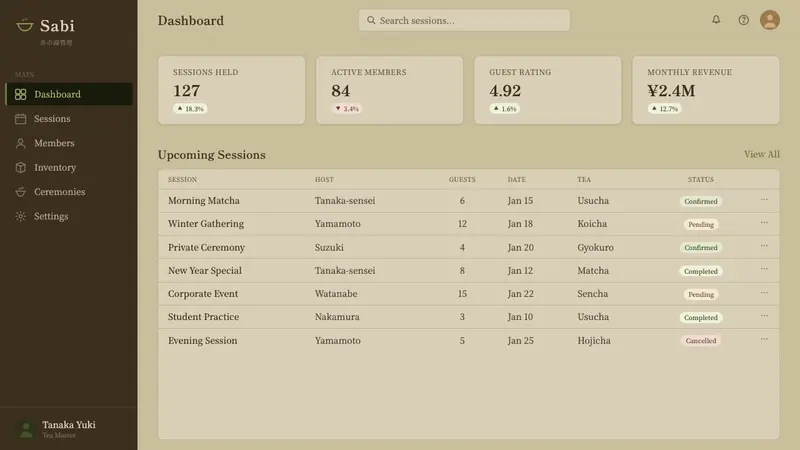Click host Suzuki in table

329,247
